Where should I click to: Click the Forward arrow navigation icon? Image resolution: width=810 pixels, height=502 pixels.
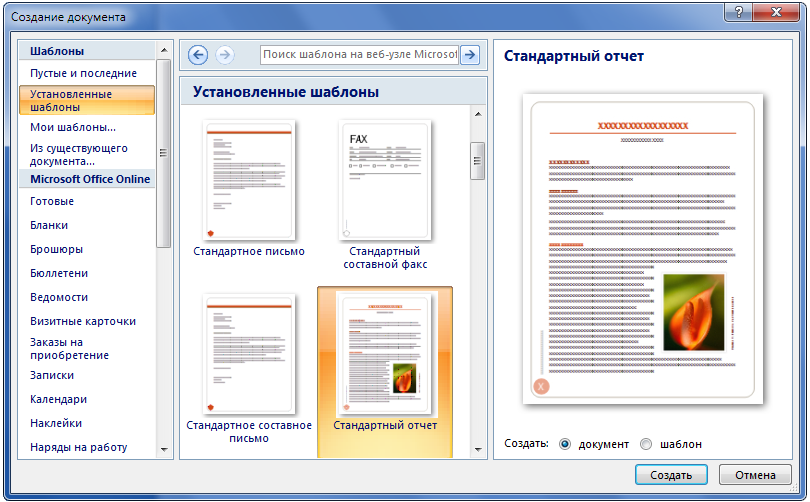[x=225, y=55]
